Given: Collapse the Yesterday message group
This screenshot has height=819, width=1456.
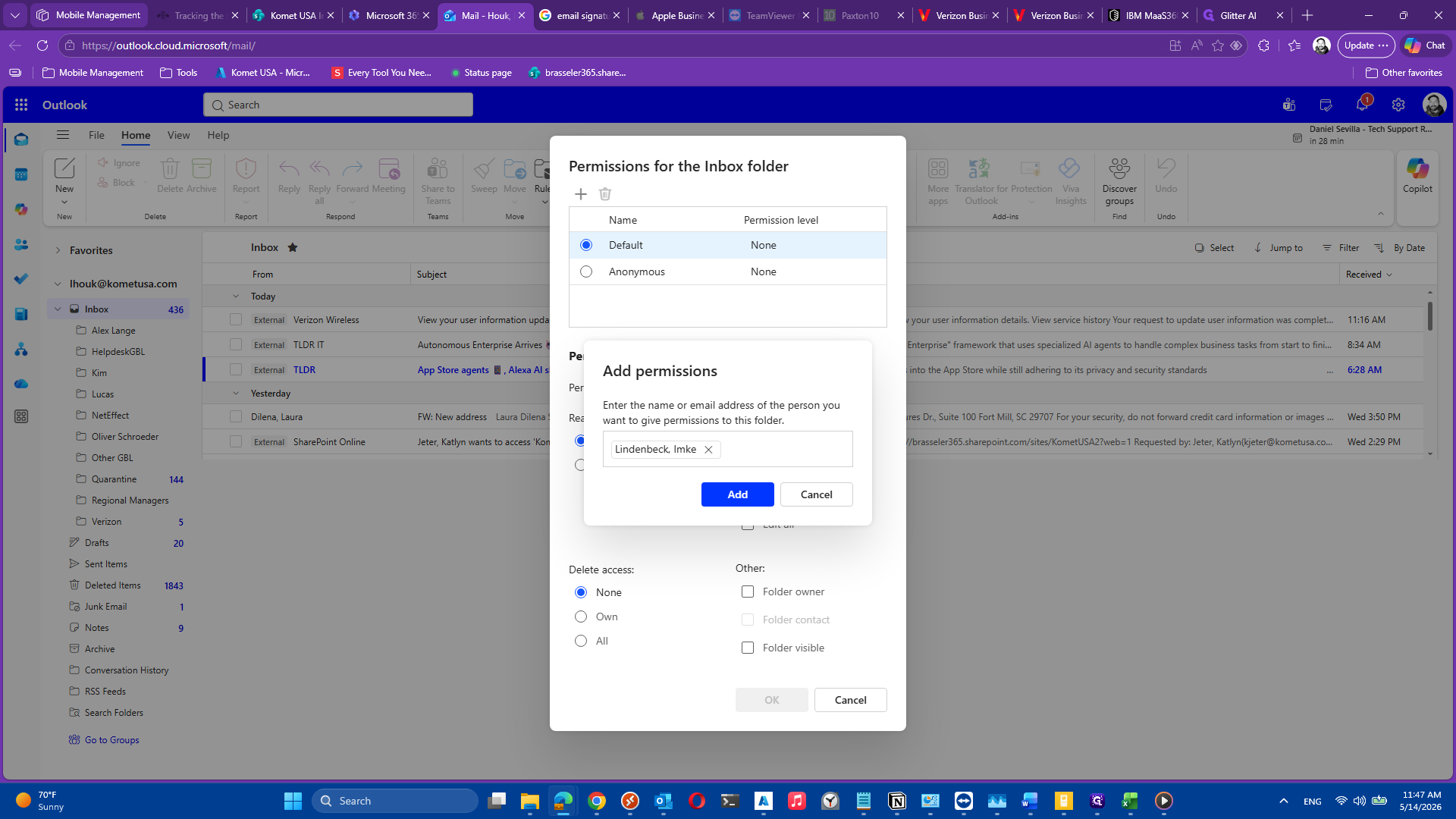Looking at the screenshot, I should click(x=236, y=394).
